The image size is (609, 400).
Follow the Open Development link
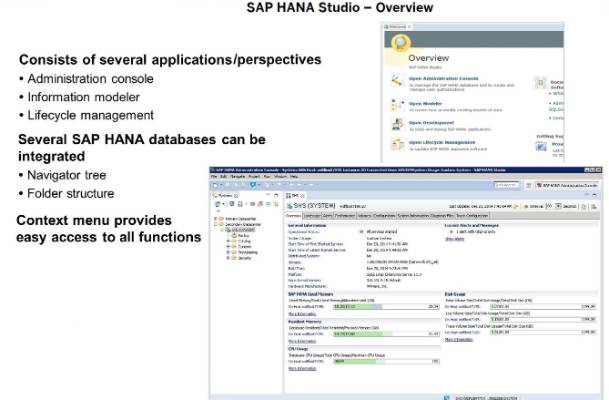(431, 123)
